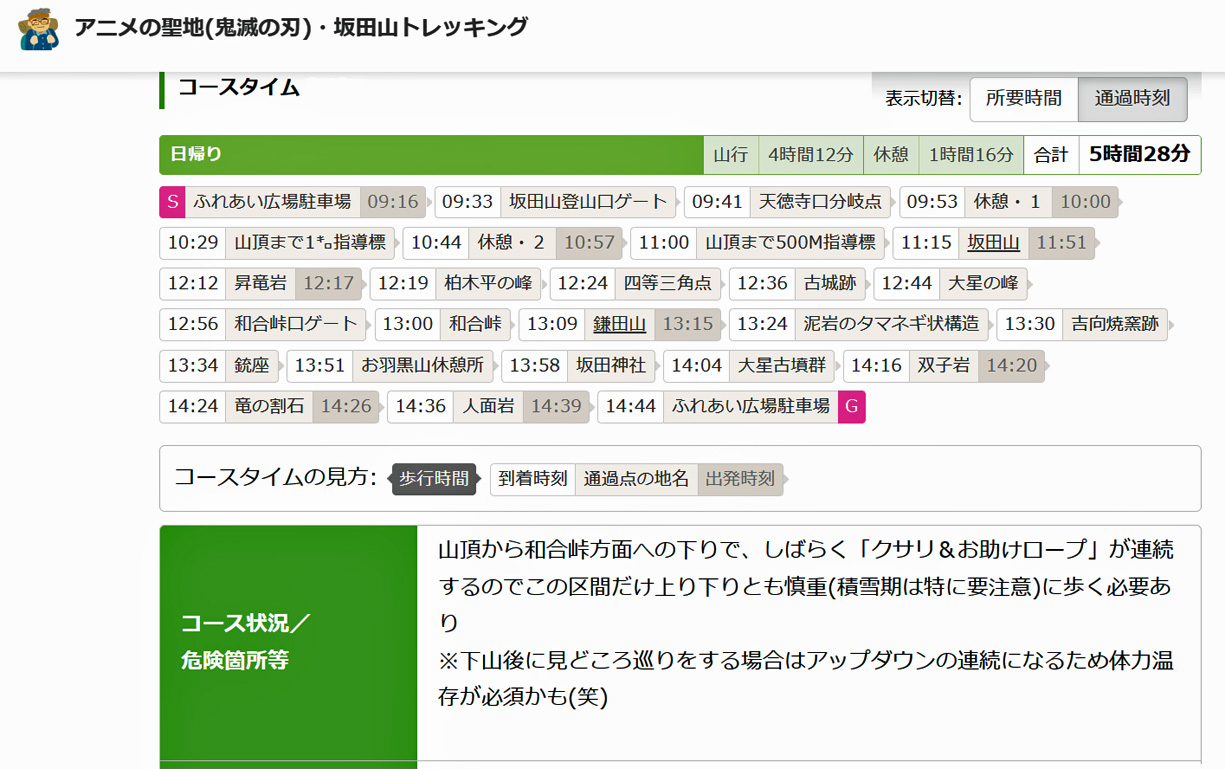
Task: Click the 天徳寺口分岐点 waypoint
Action: [820, 202]
